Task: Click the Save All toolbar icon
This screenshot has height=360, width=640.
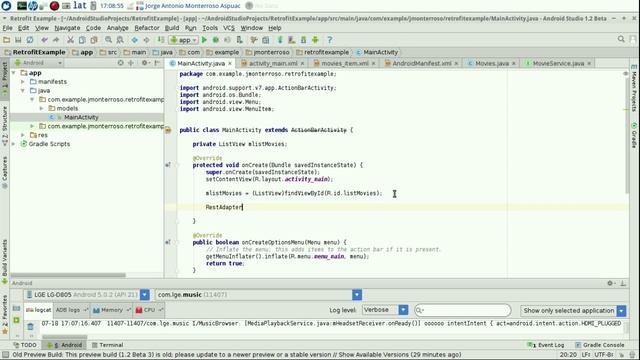Action: (x=18, y=40)
